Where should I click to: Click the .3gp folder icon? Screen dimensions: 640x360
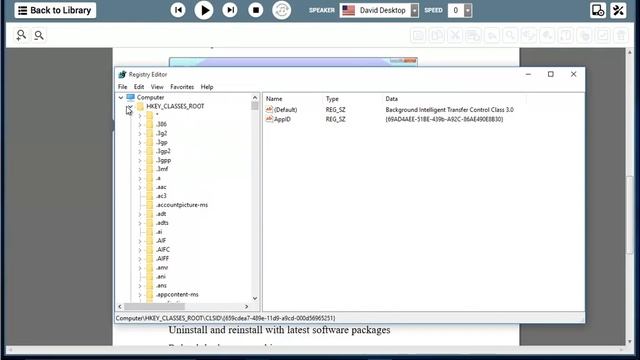click(x=150, y=142)
